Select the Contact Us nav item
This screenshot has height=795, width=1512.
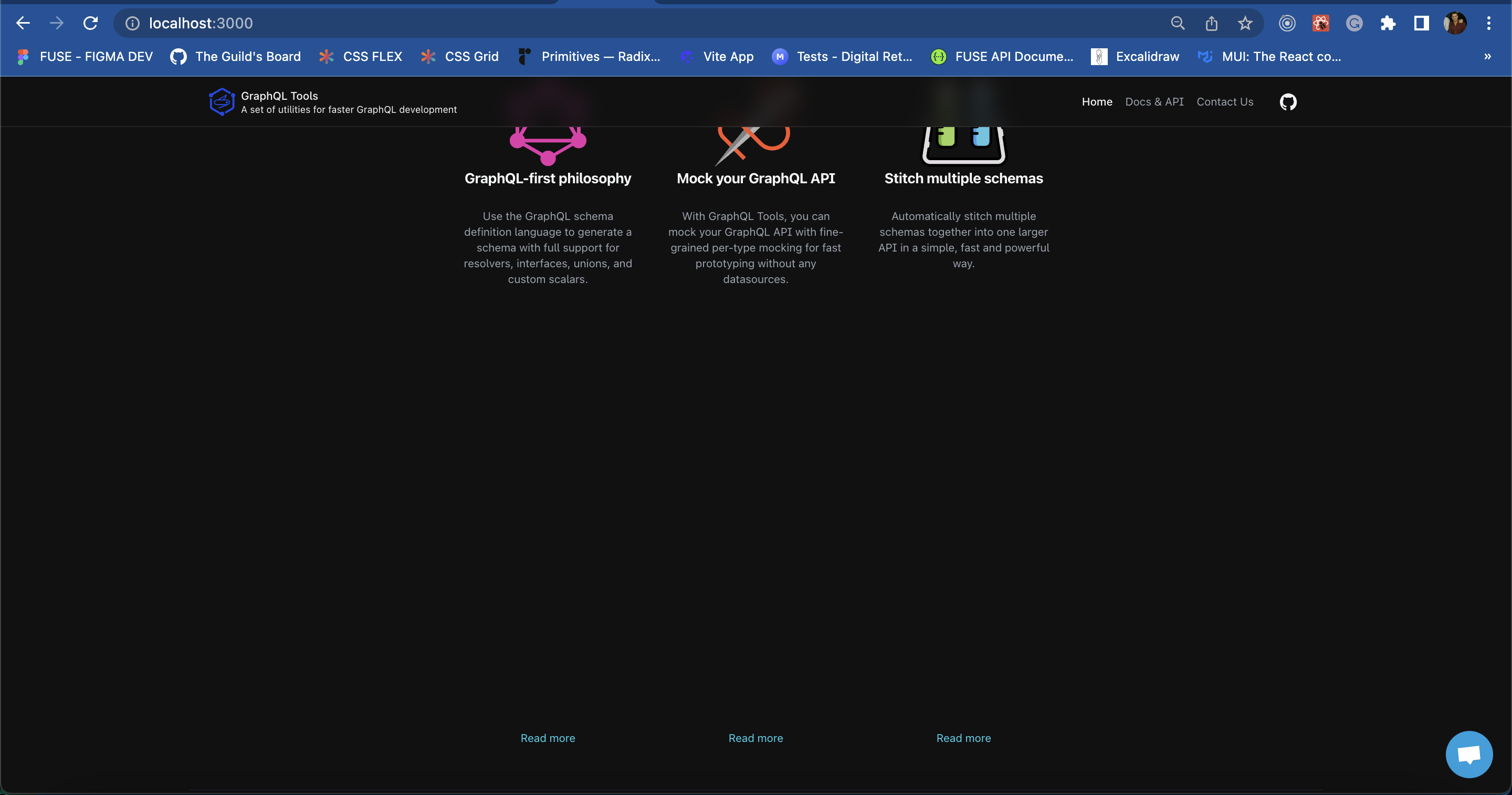pos(1224,102)
